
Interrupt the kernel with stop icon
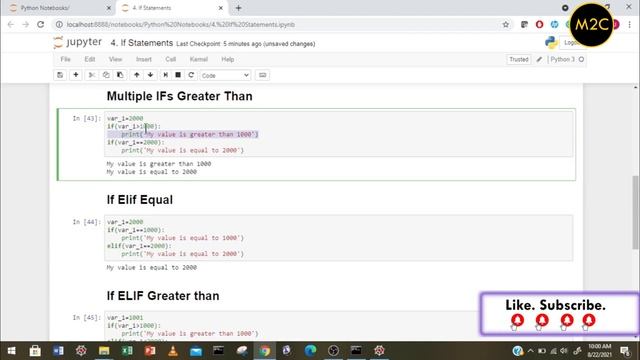click(x=178, y=75)
